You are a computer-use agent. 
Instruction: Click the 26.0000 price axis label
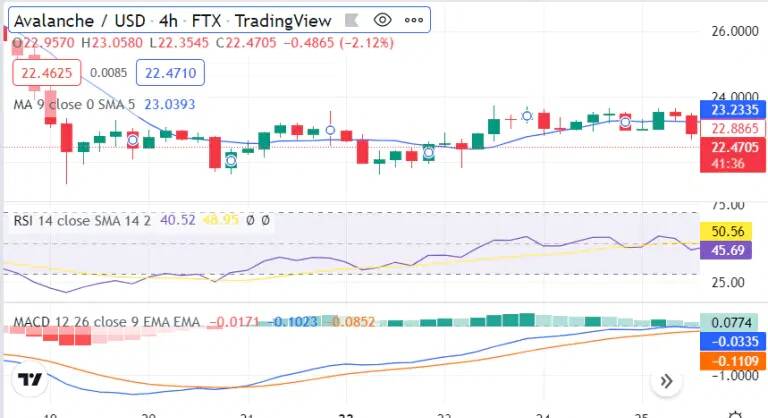click(x=735, y=31)
